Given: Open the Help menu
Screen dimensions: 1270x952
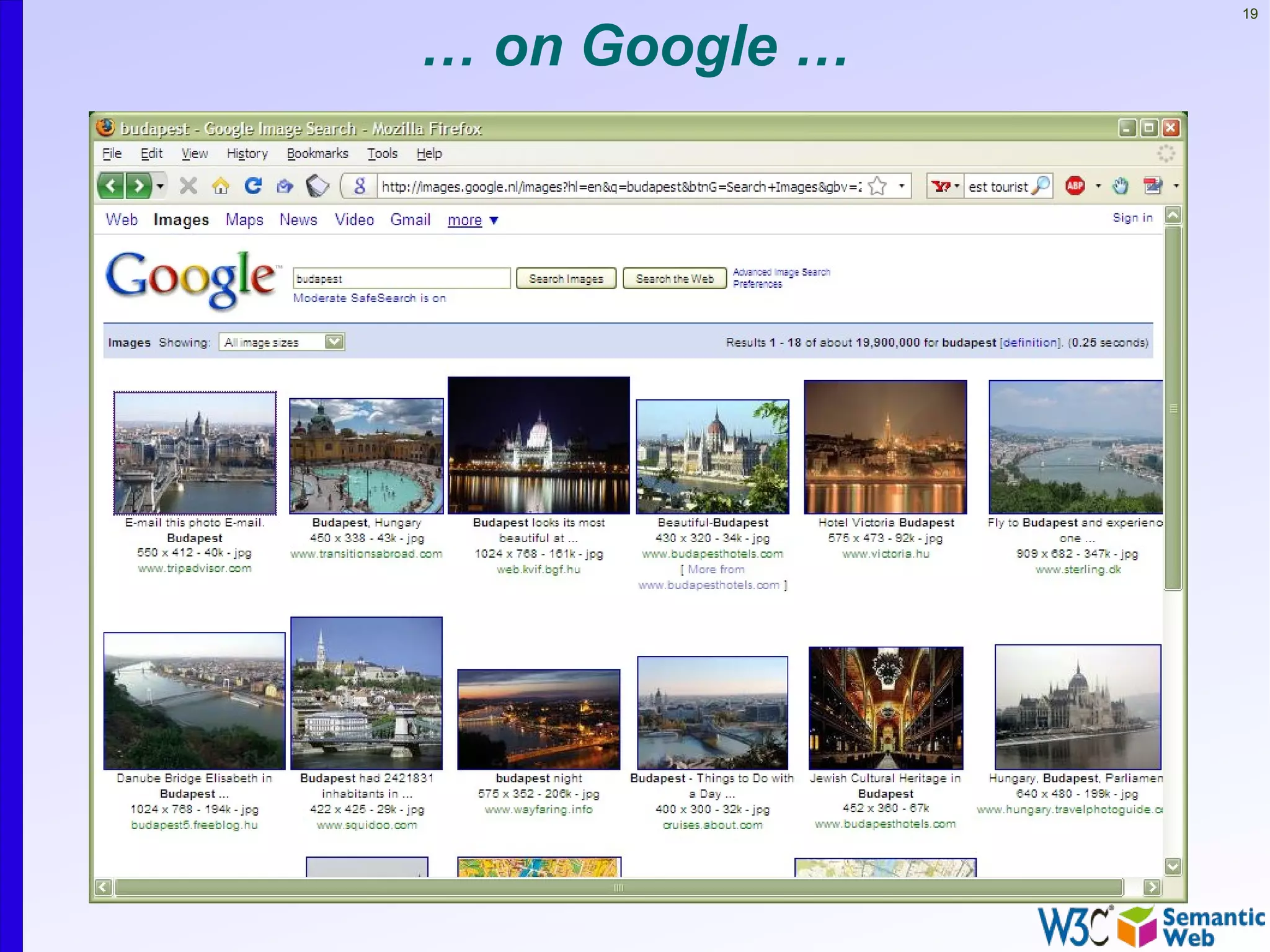Looking at the screenshot, I should point(429,153).
